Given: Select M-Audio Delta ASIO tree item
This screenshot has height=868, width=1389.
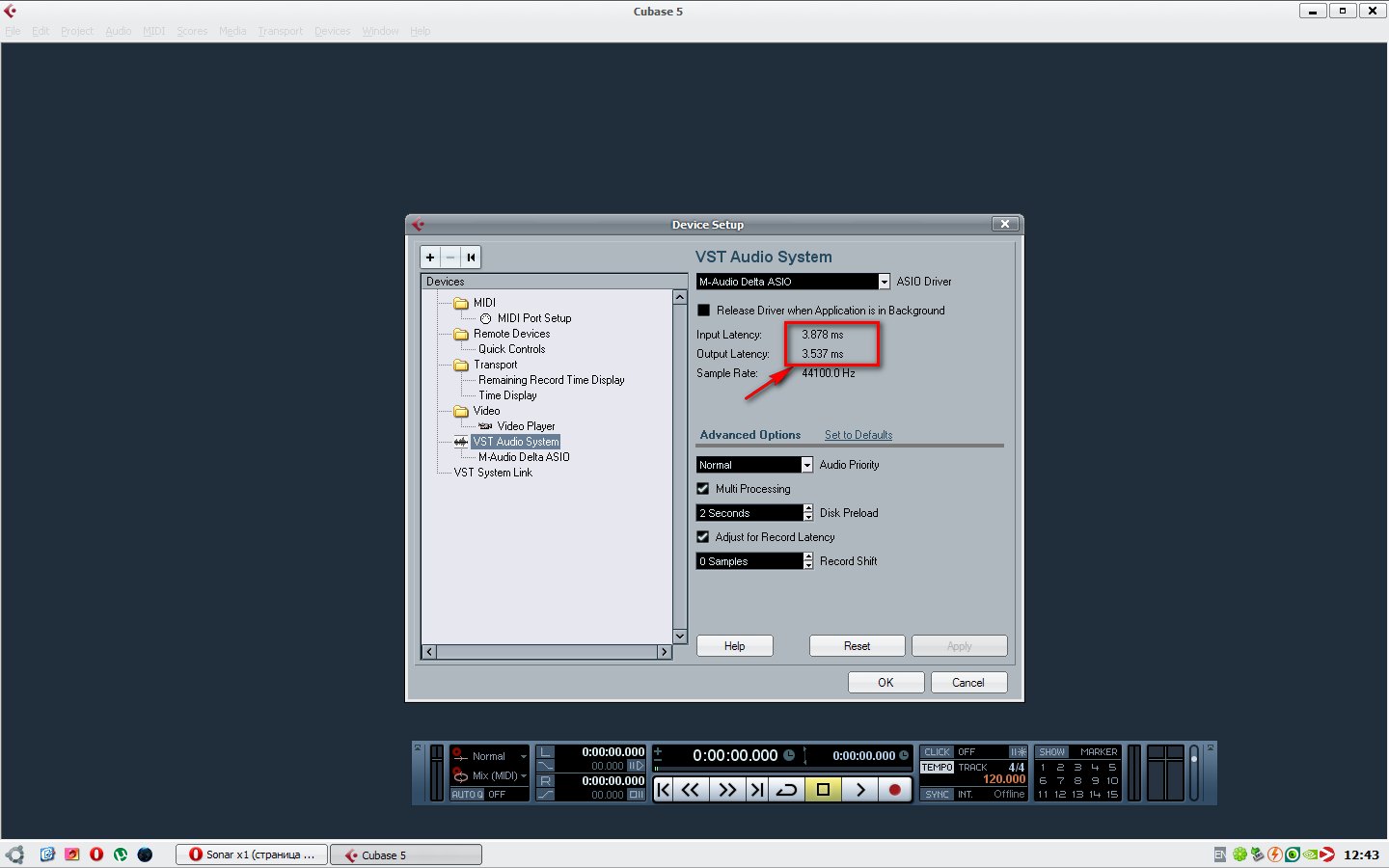Looking at the screenshot, I should 524,457.
